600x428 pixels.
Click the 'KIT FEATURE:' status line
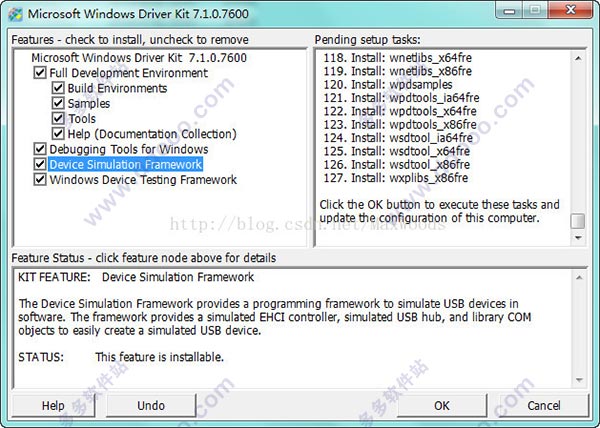[x=136, y=277]
